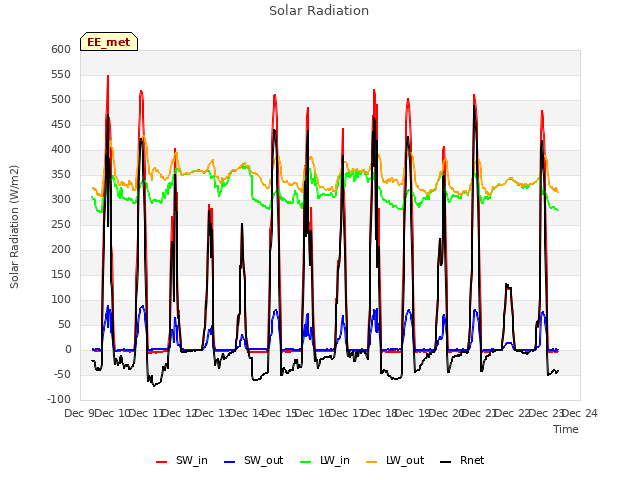
Task: Click the black Rnet legend swatch
Action: pos(446,462)
